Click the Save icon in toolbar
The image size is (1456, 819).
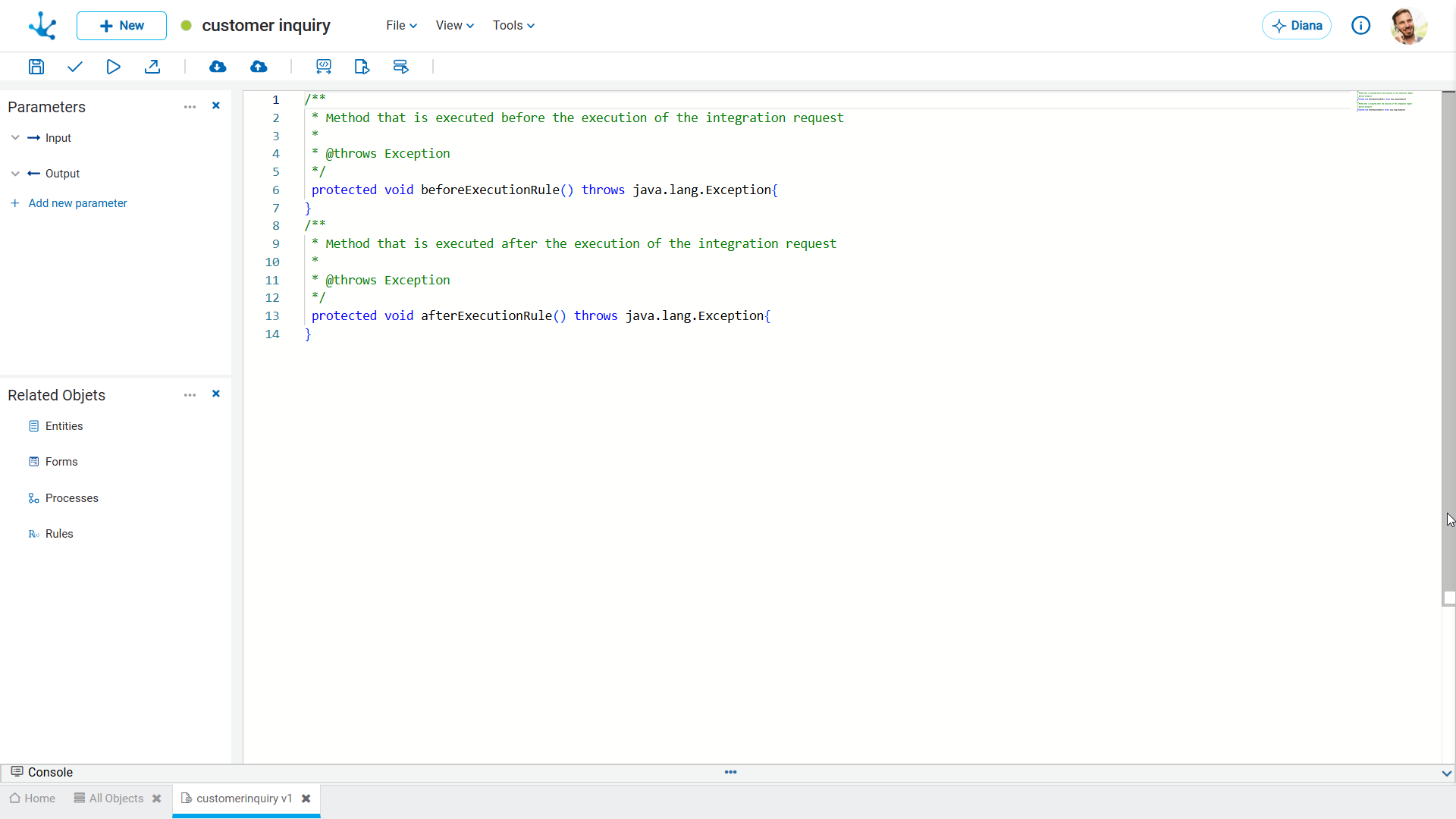[36, 67]
